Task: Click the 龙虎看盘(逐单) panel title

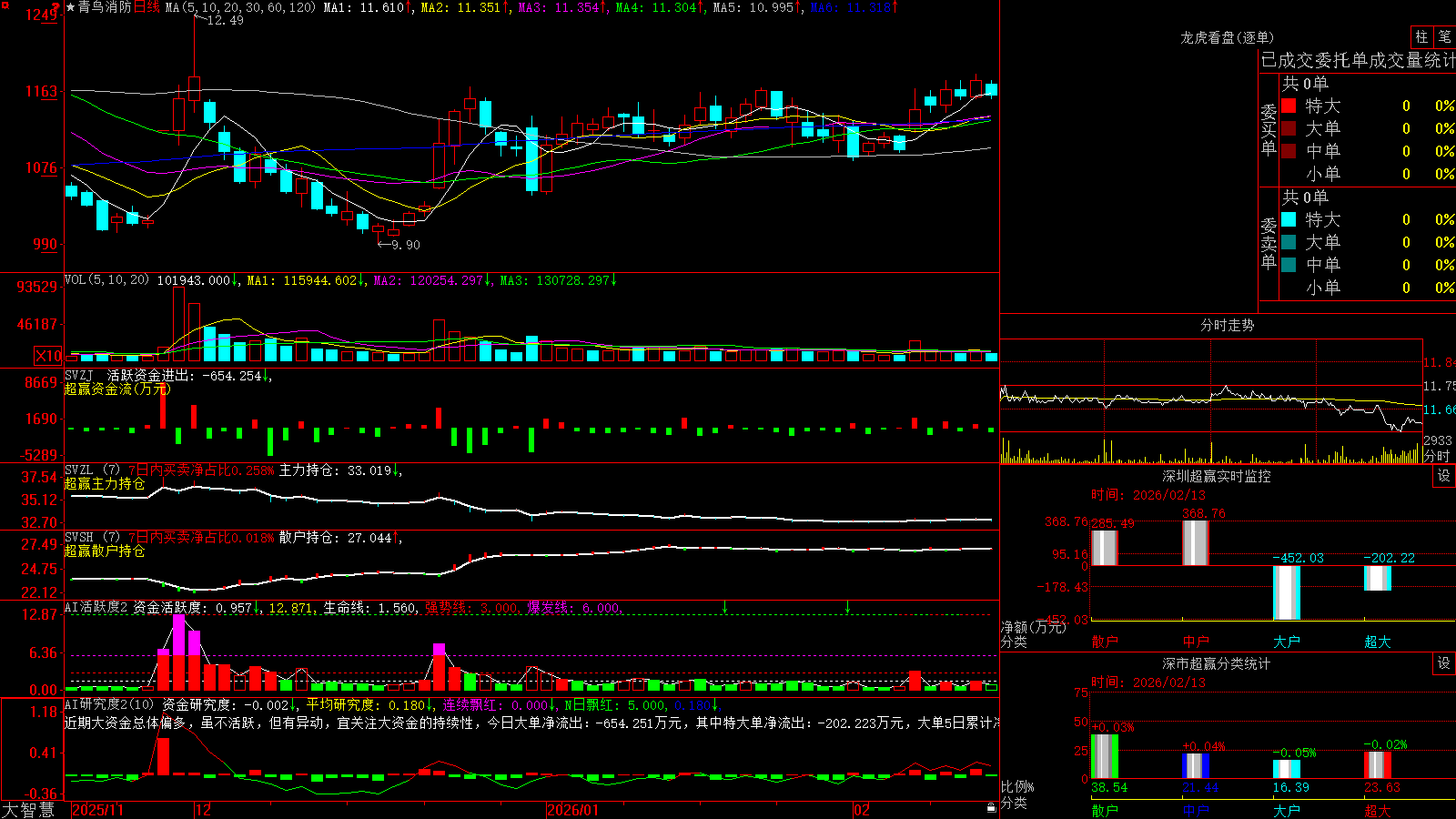Action: click(x=1227, y=37)
